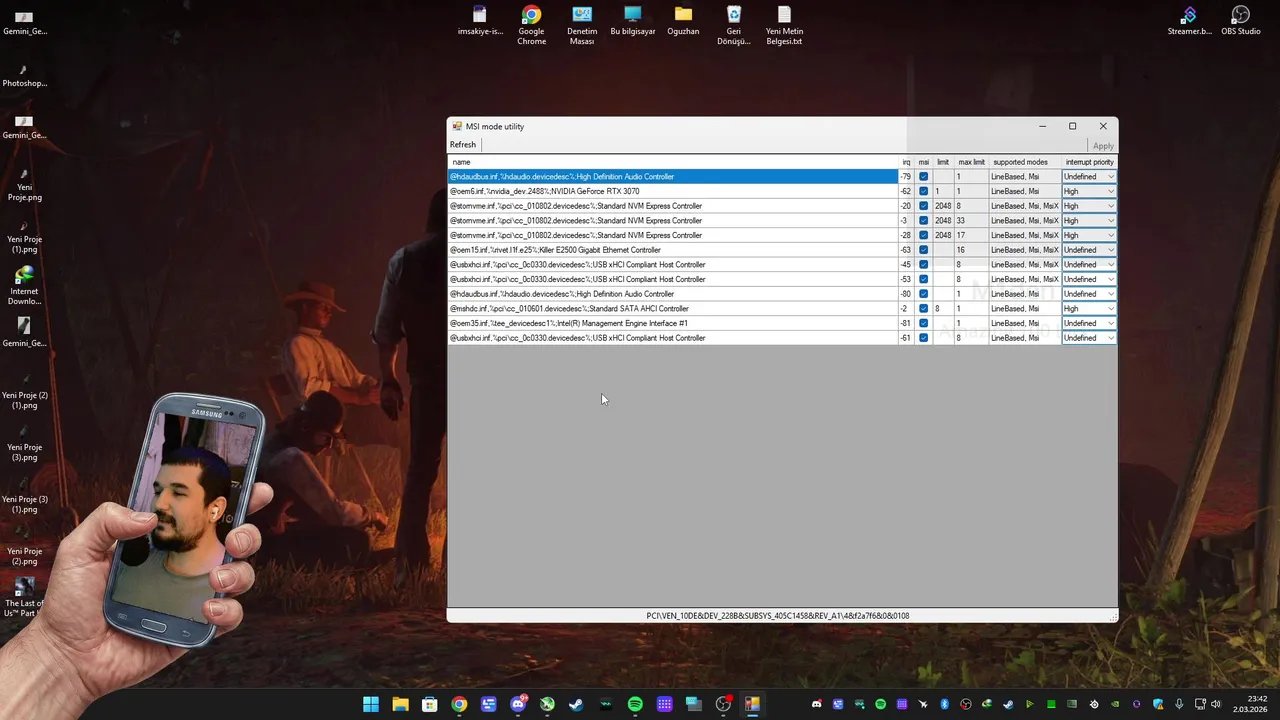Toggle msi checkbox for Standard SATA AHCI Controller

pos(923,309)
